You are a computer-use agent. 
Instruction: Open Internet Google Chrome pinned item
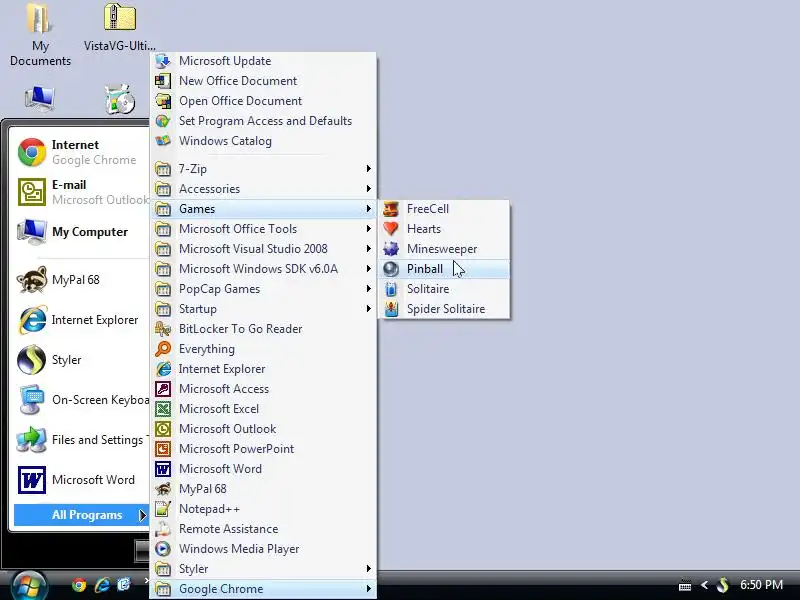(x=81, y=152)
